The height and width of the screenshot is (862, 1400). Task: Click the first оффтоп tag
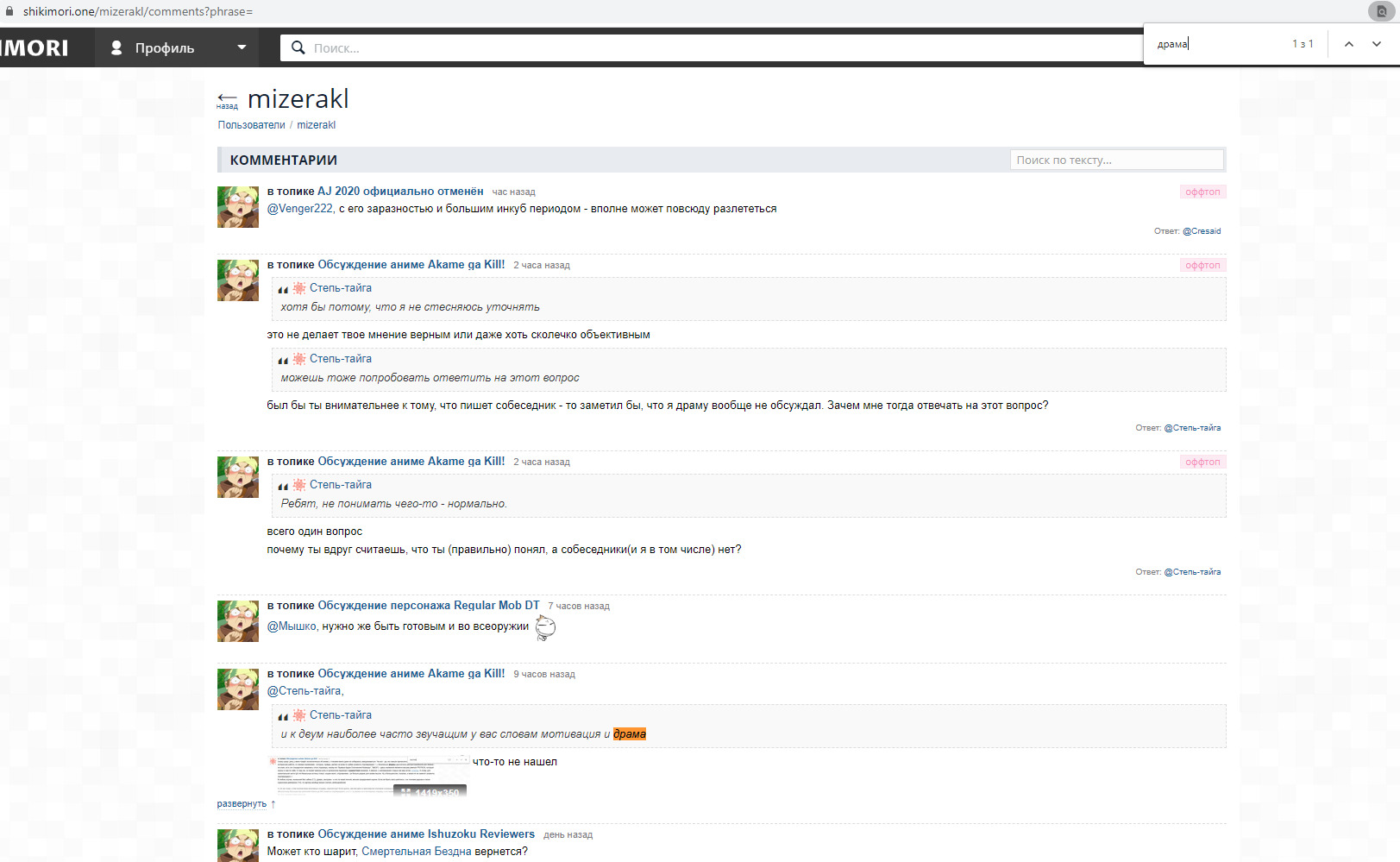point(1202,192)
